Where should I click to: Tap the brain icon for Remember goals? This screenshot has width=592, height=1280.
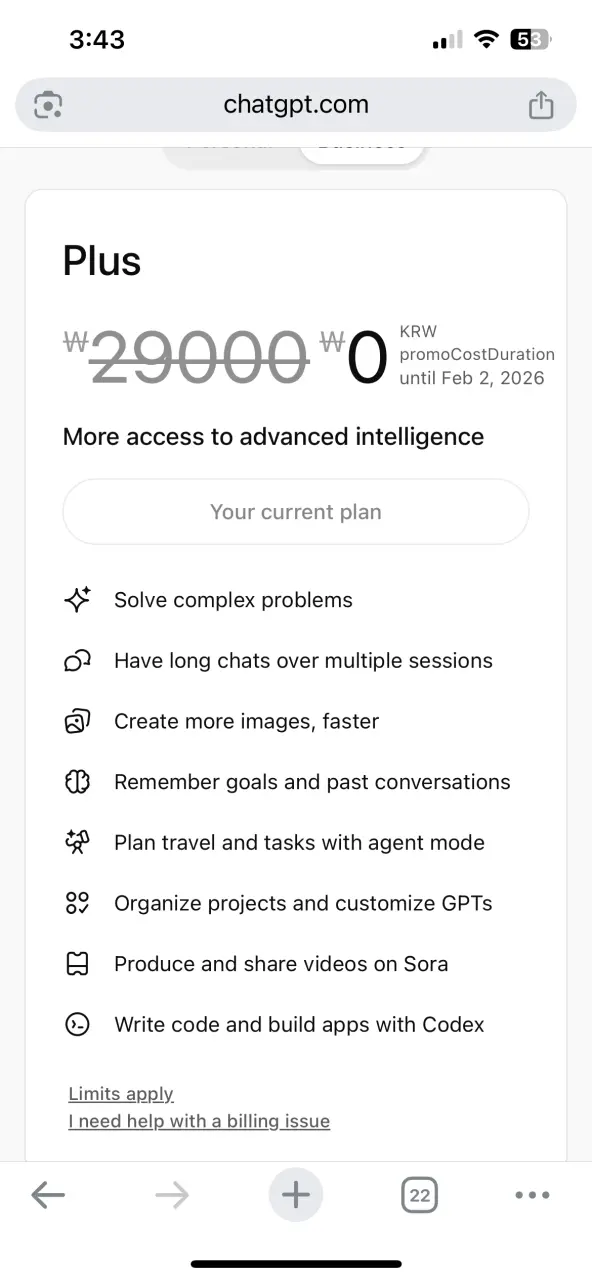coord(77,782)
